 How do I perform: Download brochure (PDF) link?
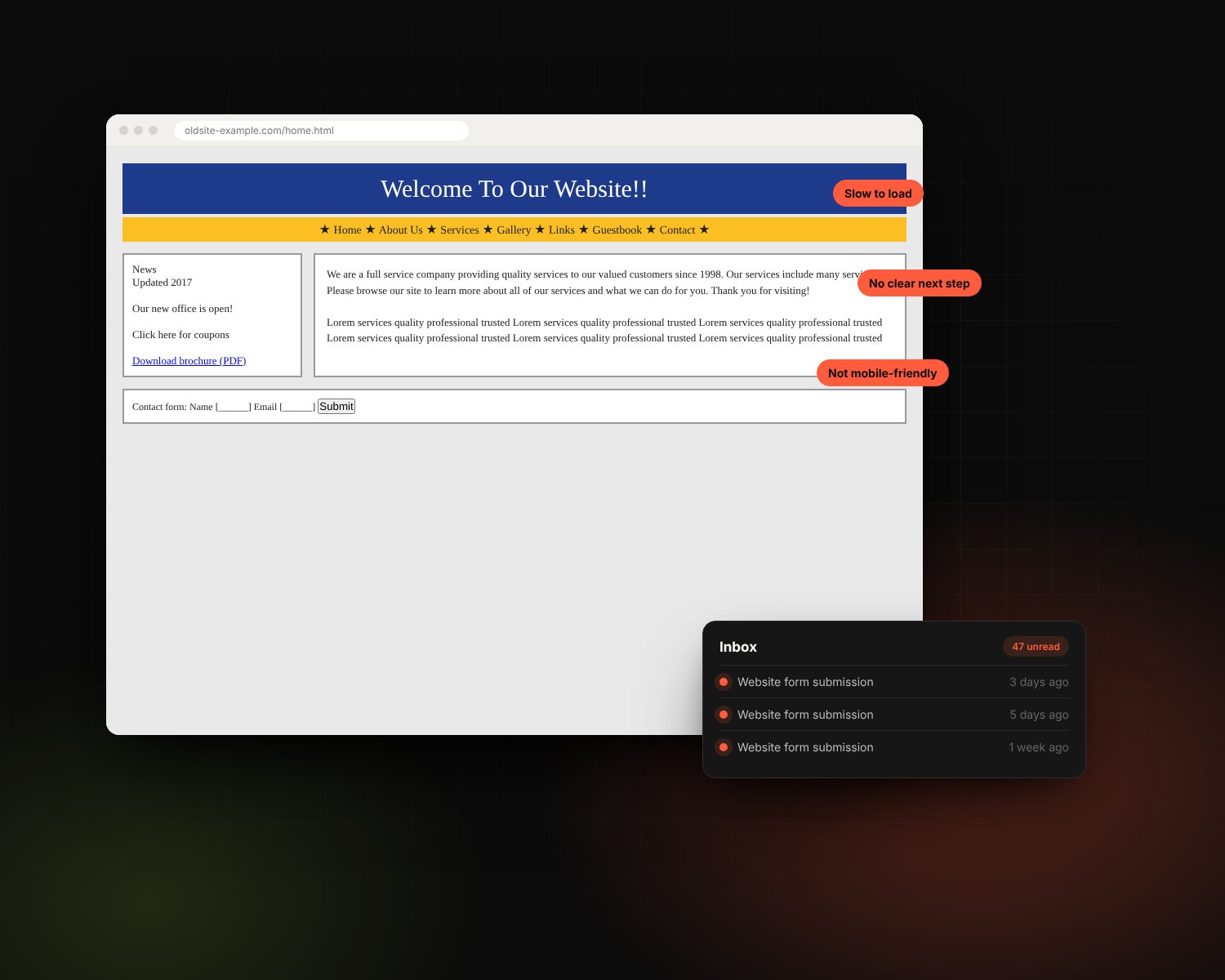189,361
